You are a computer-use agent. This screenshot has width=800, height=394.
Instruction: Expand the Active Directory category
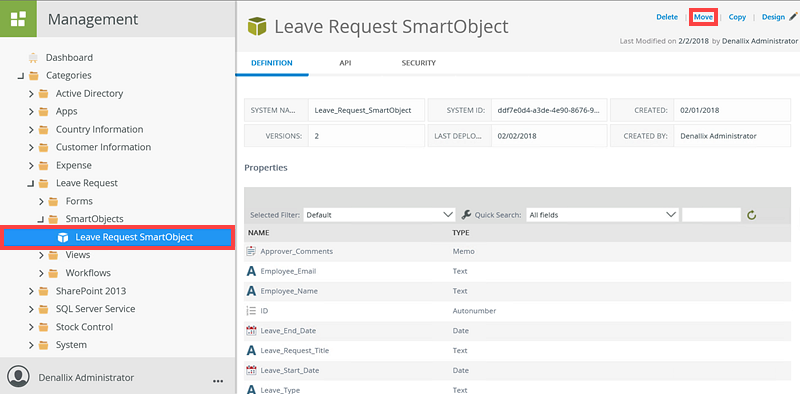(31, 94)
